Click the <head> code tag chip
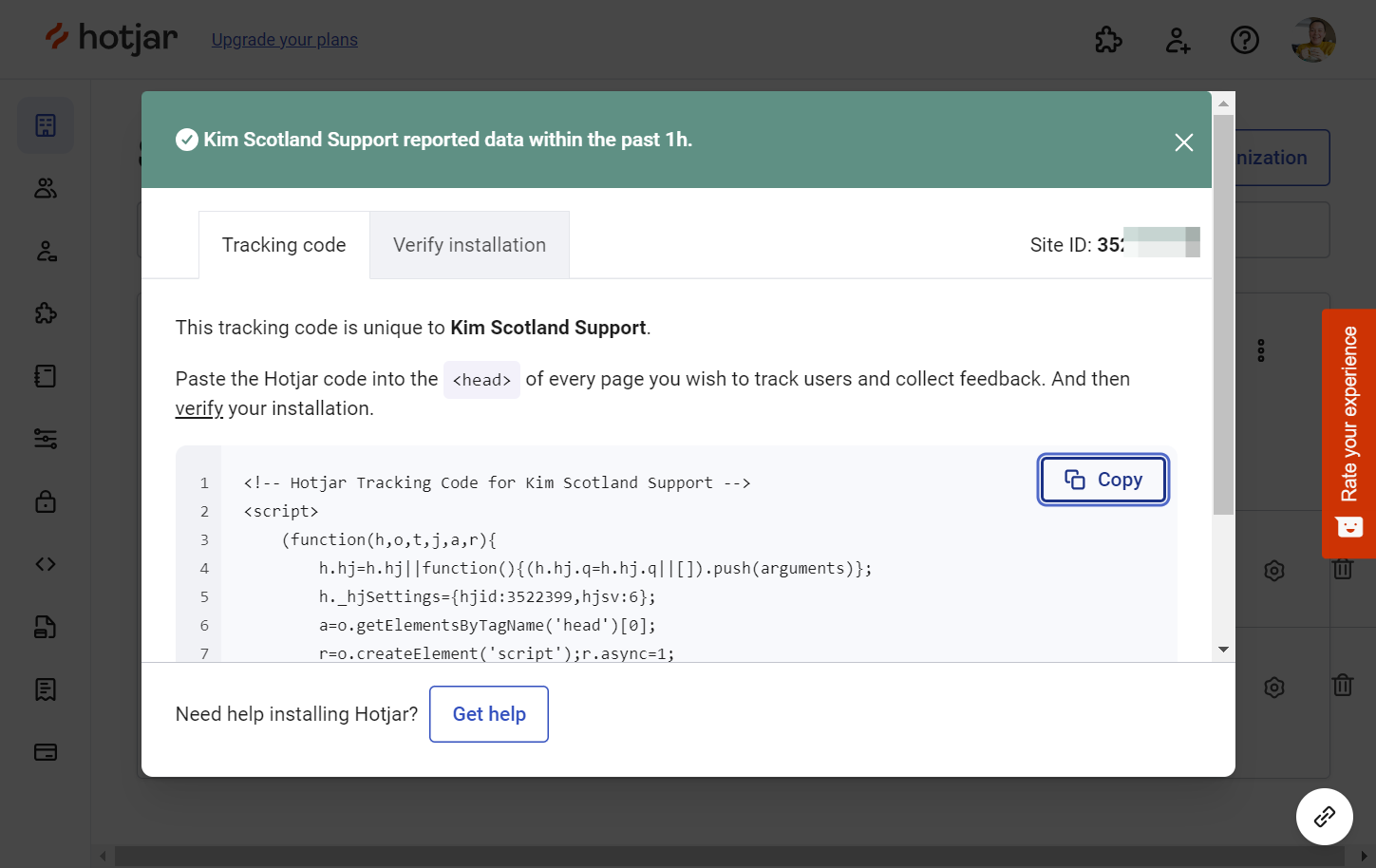Screen dimensions: 1376x868 (x=481, y=380)
